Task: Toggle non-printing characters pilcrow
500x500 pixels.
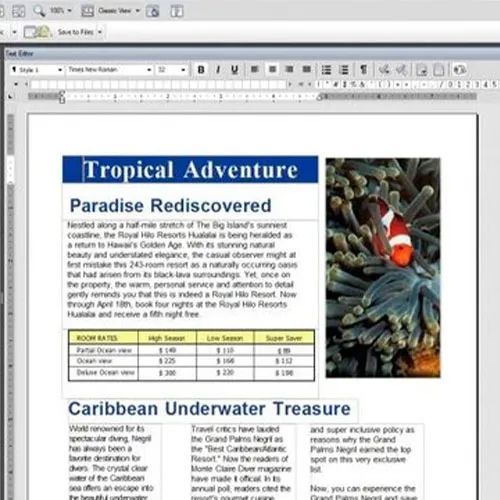Action: coord(364,70)
